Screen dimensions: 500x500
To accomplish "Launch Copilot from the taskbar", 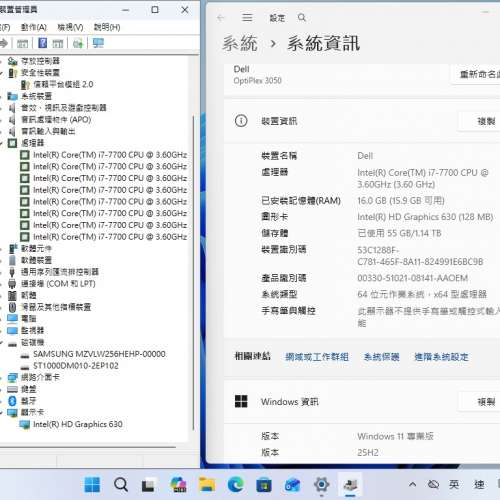I will [178, 485].
